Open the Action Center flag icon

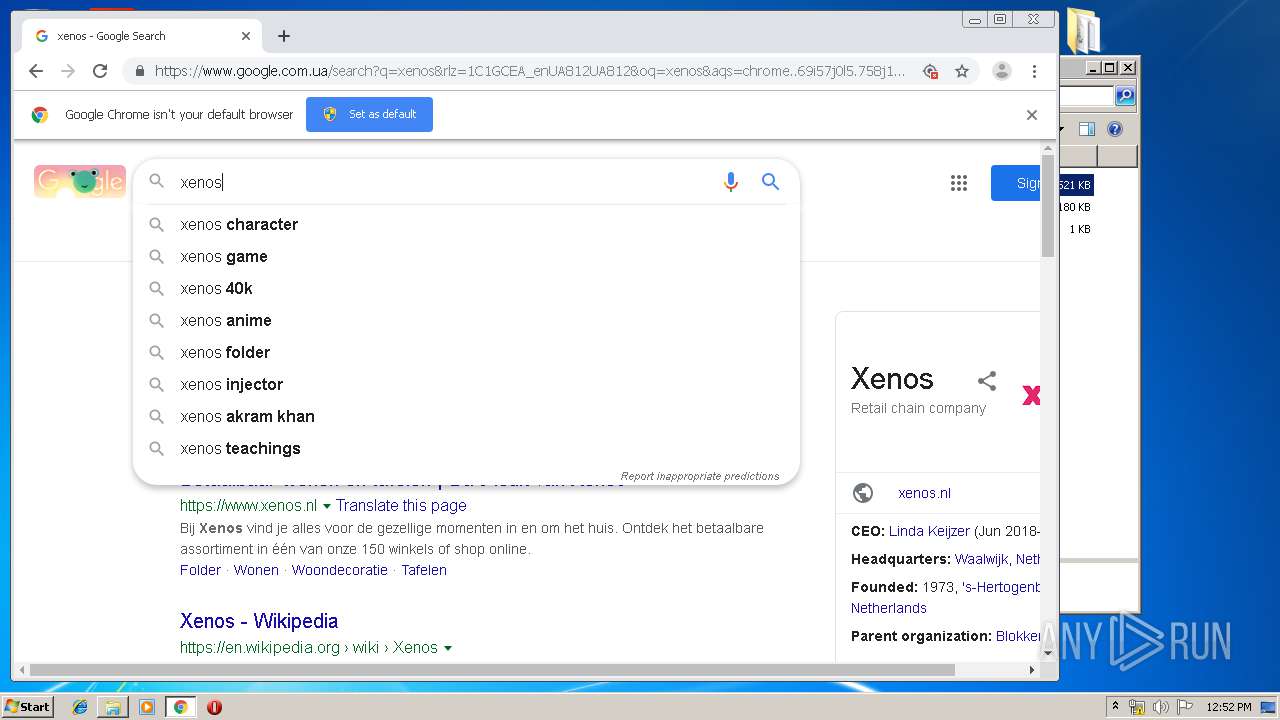tap(1185, 707)
